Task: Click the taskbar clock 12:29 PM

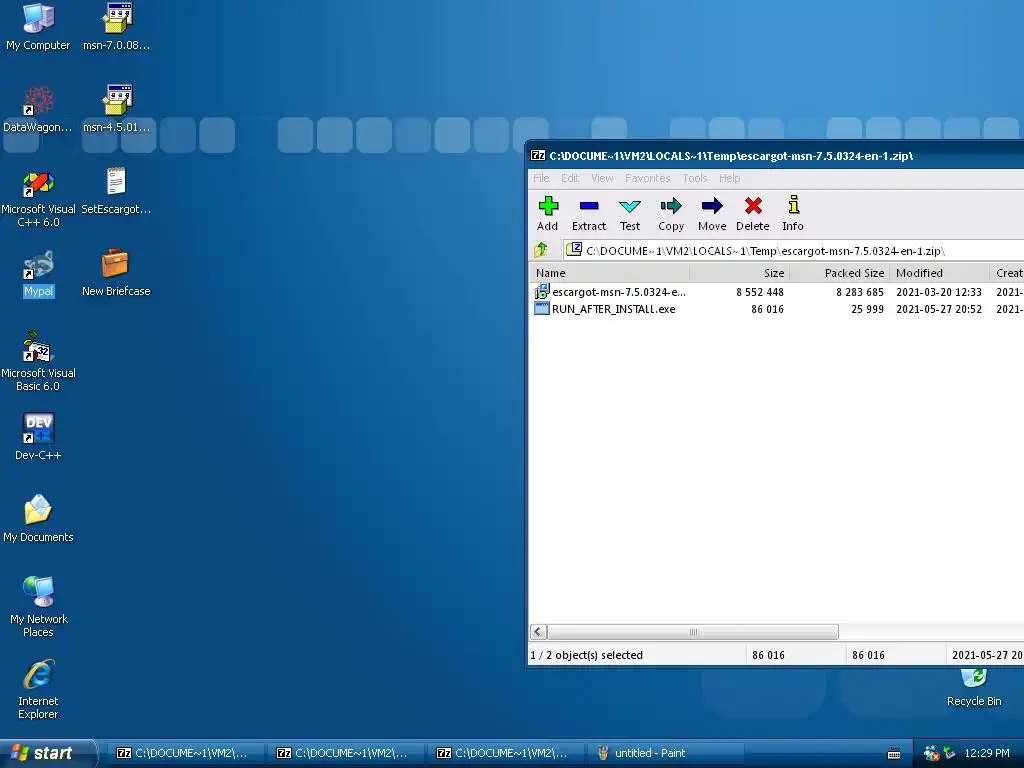Action: point(987,753)
